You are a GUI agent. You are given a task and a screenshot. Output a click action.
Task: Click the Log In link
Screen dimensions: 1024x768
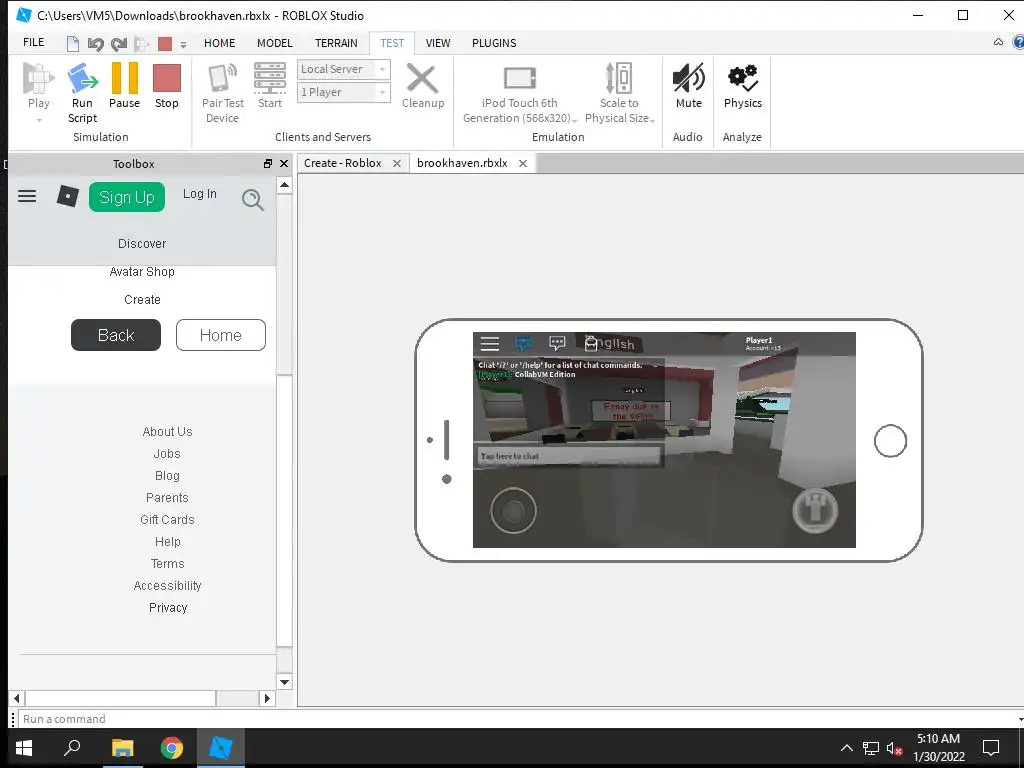point(199,194)
